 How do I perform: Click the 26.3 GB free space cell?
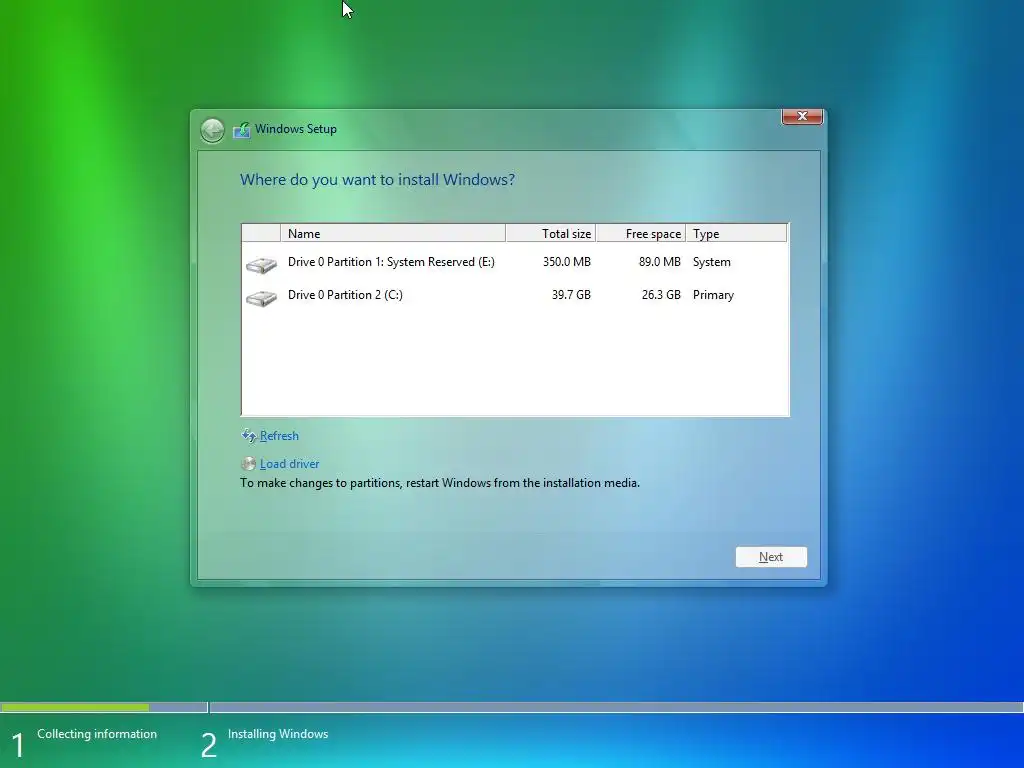point(661,295)
